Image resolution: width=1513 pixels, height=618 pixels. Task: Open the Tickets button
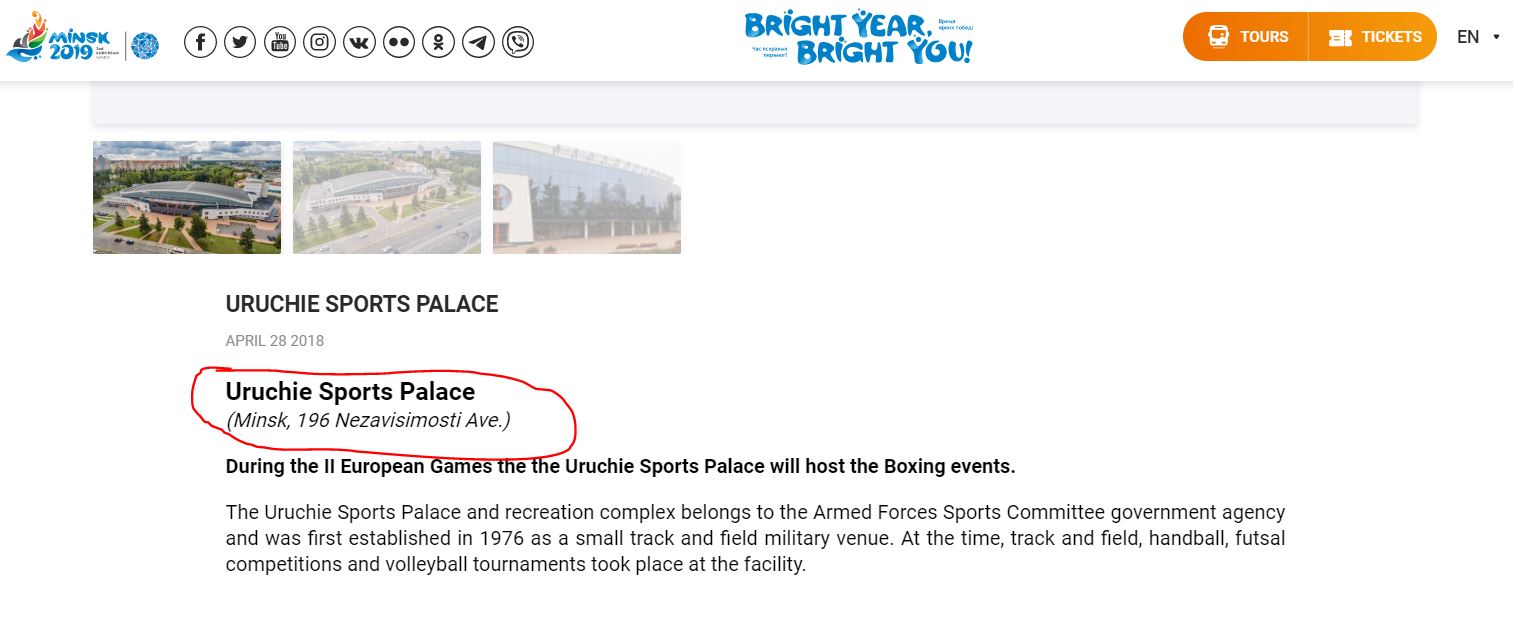1373,37
